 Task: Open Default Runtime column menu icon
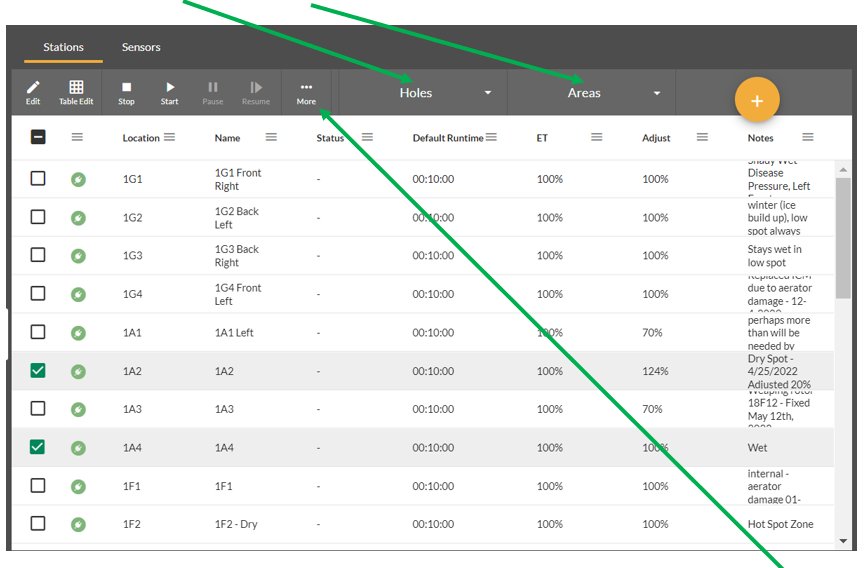click(491, 137)
